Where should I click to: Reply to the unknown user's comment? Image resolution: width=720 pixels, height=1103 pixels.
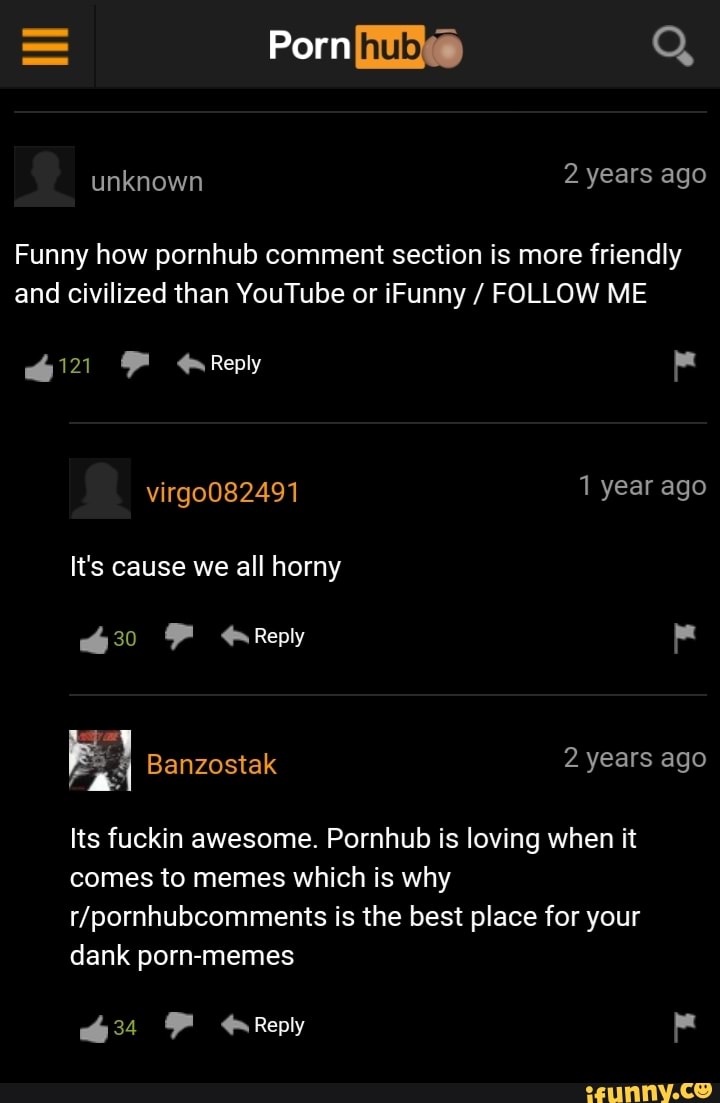pyautogui.click(x=219, y=364)
